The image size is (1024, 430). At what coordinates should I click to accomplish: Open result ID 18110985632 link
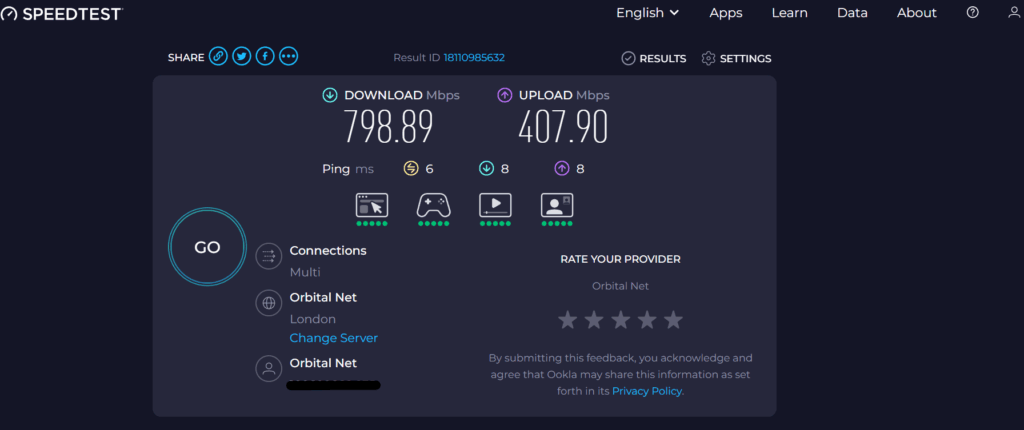[x=474, y=58]
